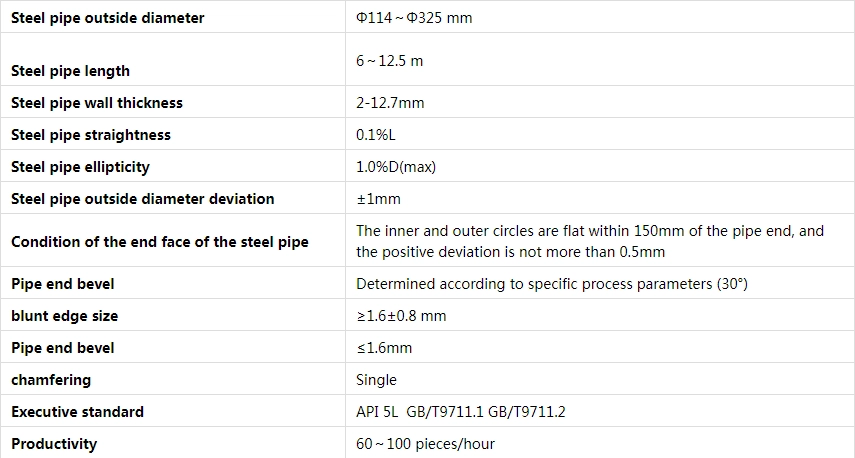The width and height of the screenshot is (855, 458).
Task: Click the 'Steel pipe length' row label
Action: click(x=70, y=71)
